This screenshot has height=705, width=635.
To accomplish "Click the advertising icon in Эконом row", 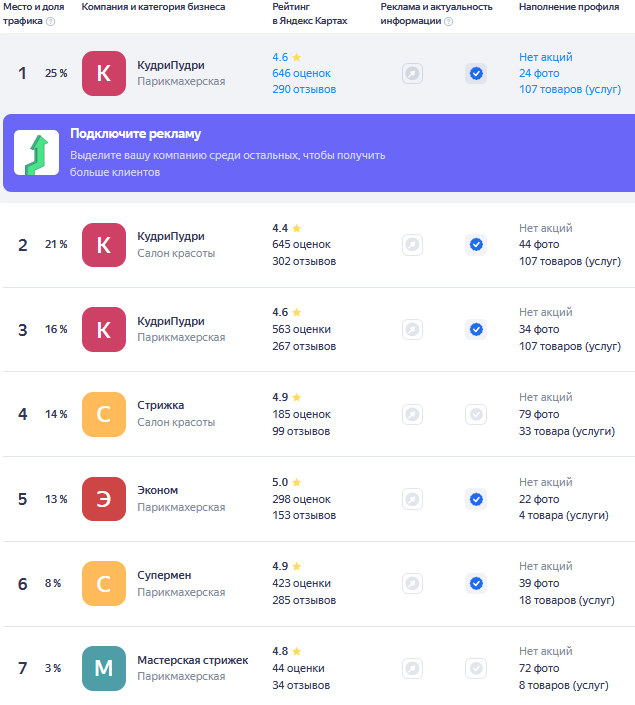I will pyautogui.click(x=412, y=499).
